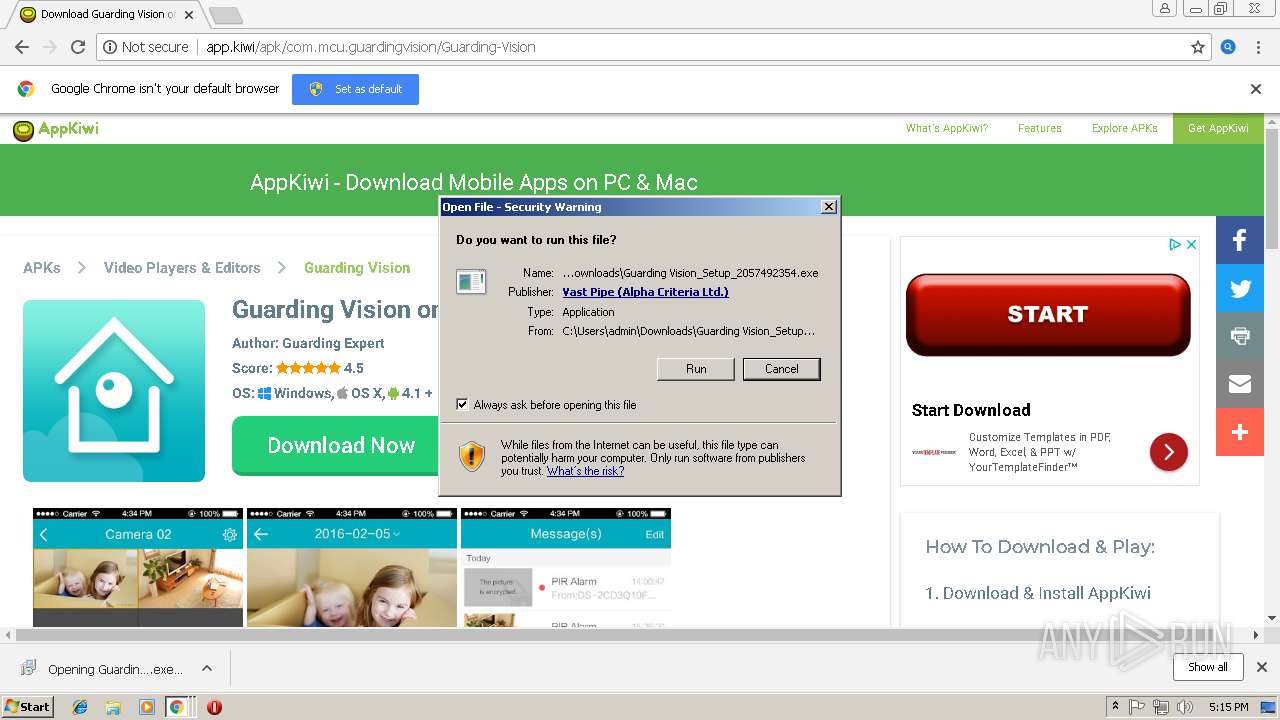
Task: Click the green Download Now button
Action: pos(335,446)
